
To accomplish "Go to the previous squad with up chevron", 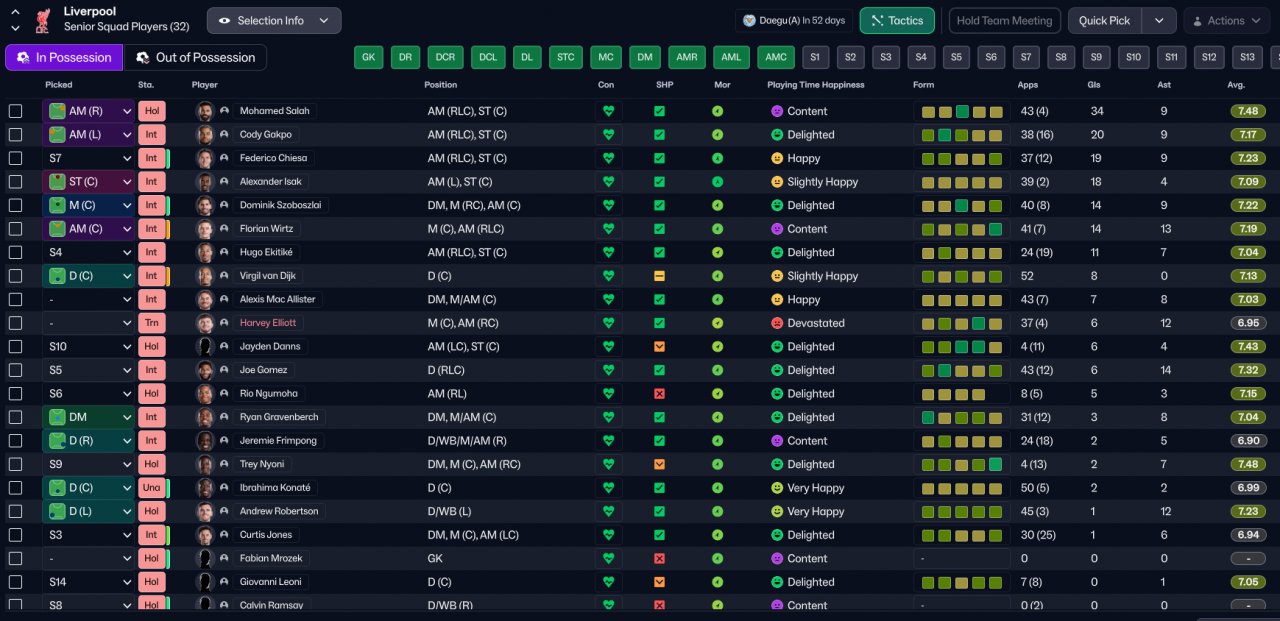I will [16, 12].
